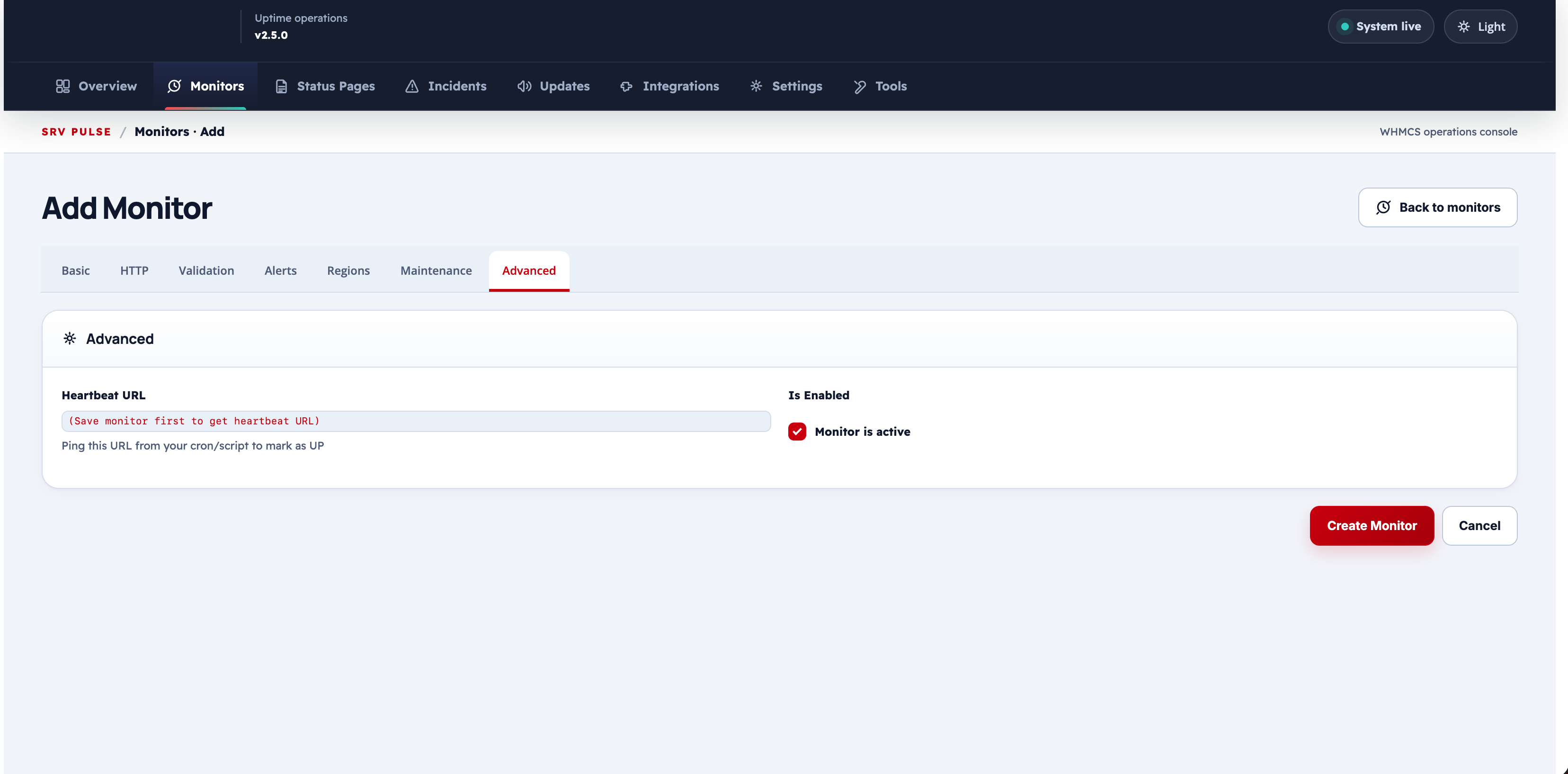
Task: Click the Integrations puzzle icon
Action: (x=626, y=87)
